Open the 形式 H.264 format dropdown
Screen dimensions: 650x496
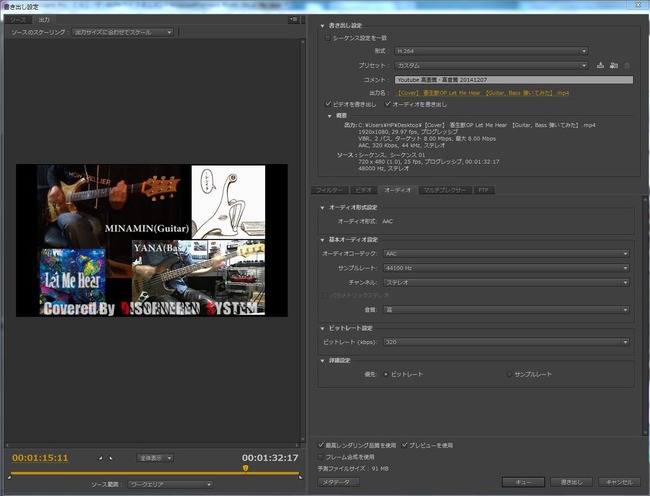pos(491,51)
